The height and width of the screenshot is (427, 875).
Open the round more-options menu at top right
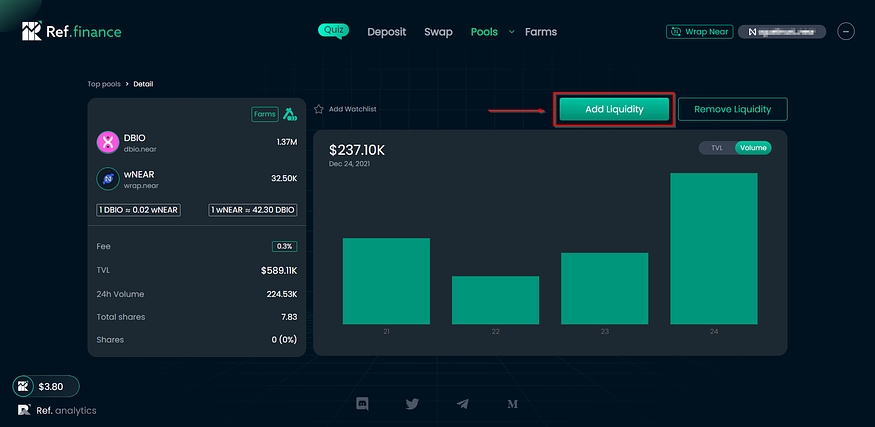(x=846, y=32)
